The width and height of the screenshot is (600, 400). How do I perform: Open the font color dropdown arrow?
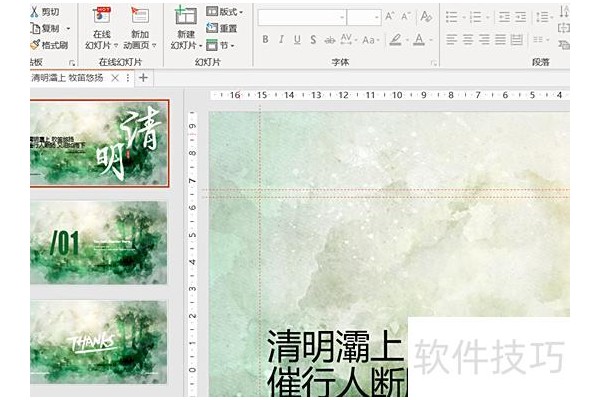click(x=431, y=40)
